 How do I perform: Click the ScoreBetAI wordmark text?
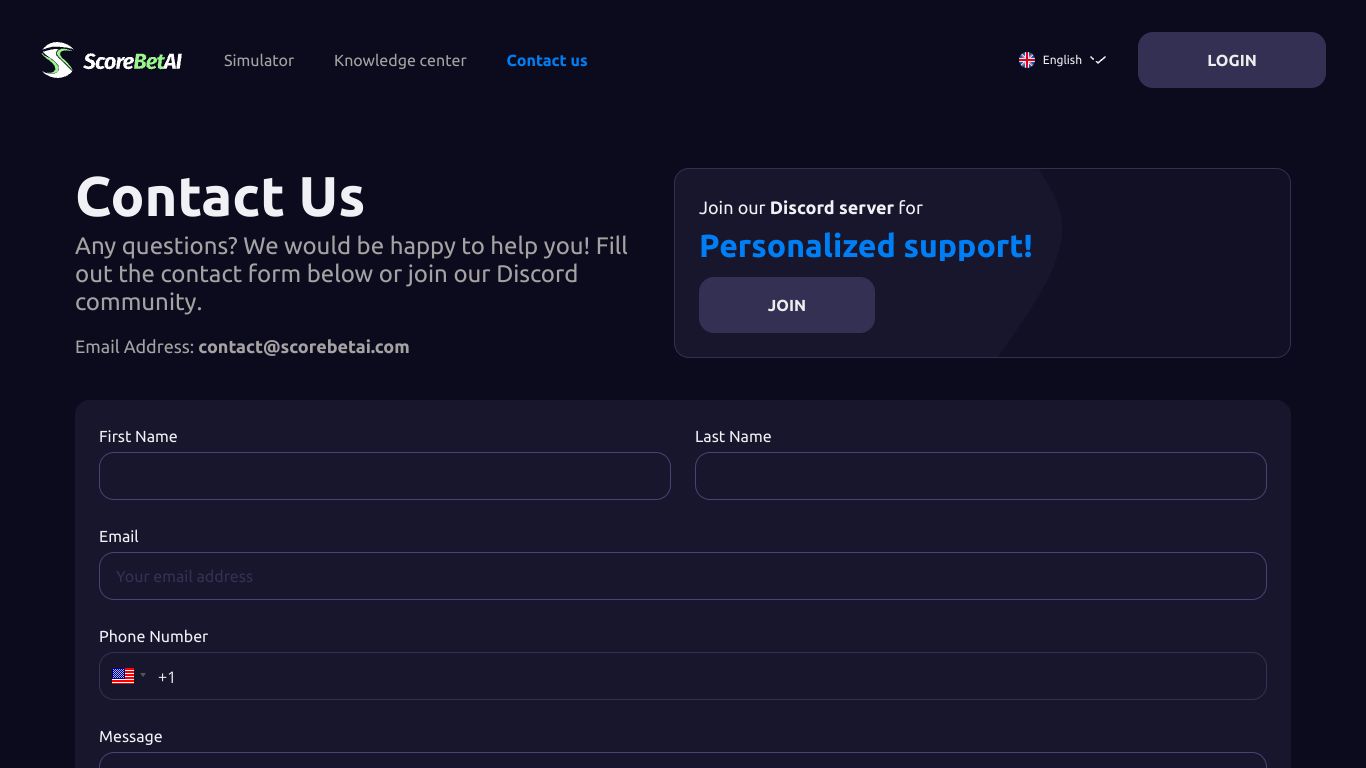pyautogui.click(x=132, y=61)
